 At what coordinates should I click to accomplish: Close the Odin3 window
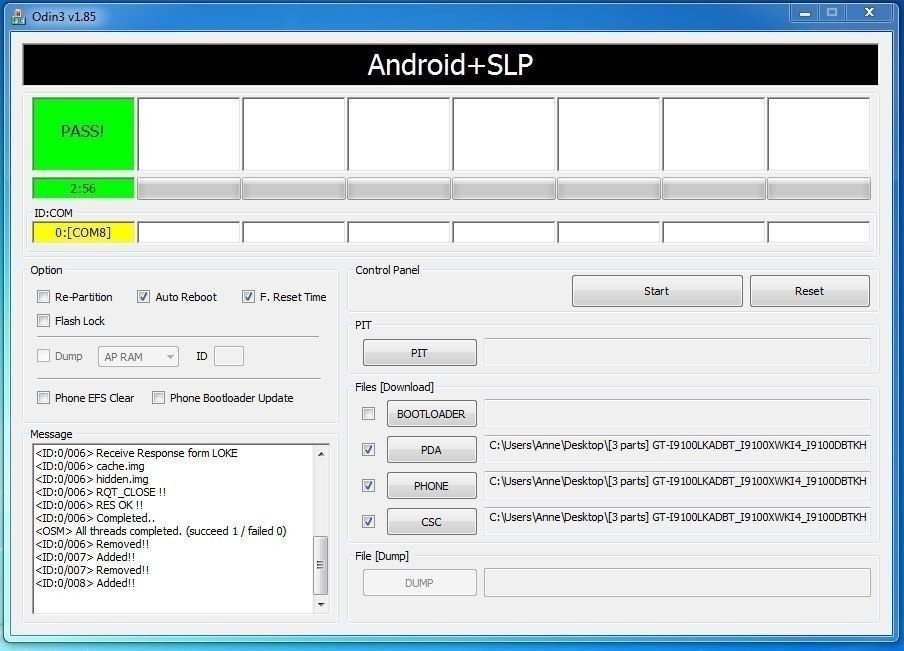pyautogui.click(x=869, y=13)
